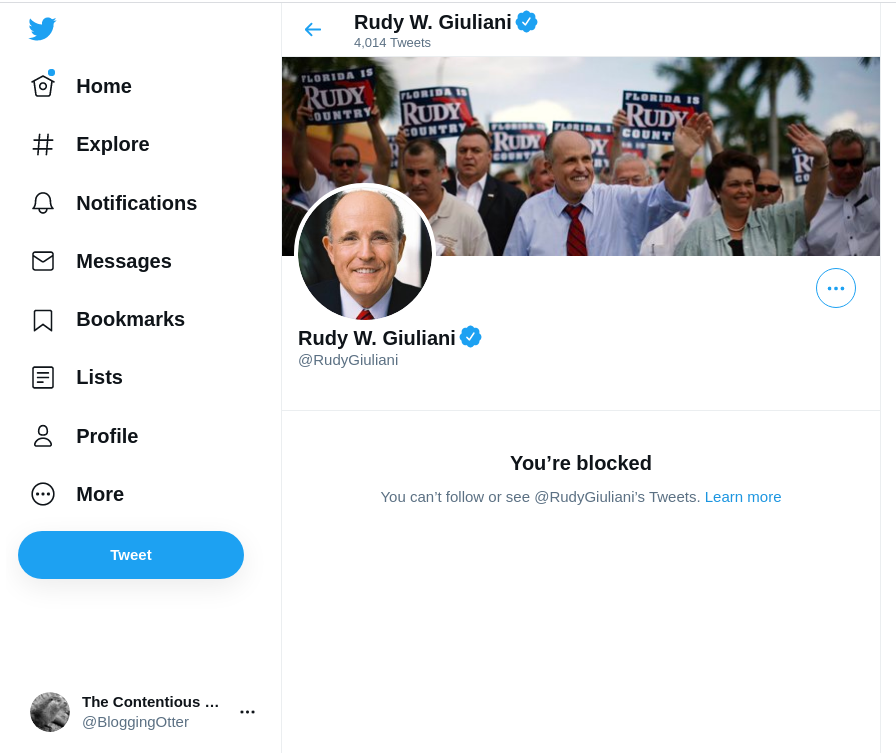Open profile options three-dot button
Screen dimensions: 896x753
836,288
